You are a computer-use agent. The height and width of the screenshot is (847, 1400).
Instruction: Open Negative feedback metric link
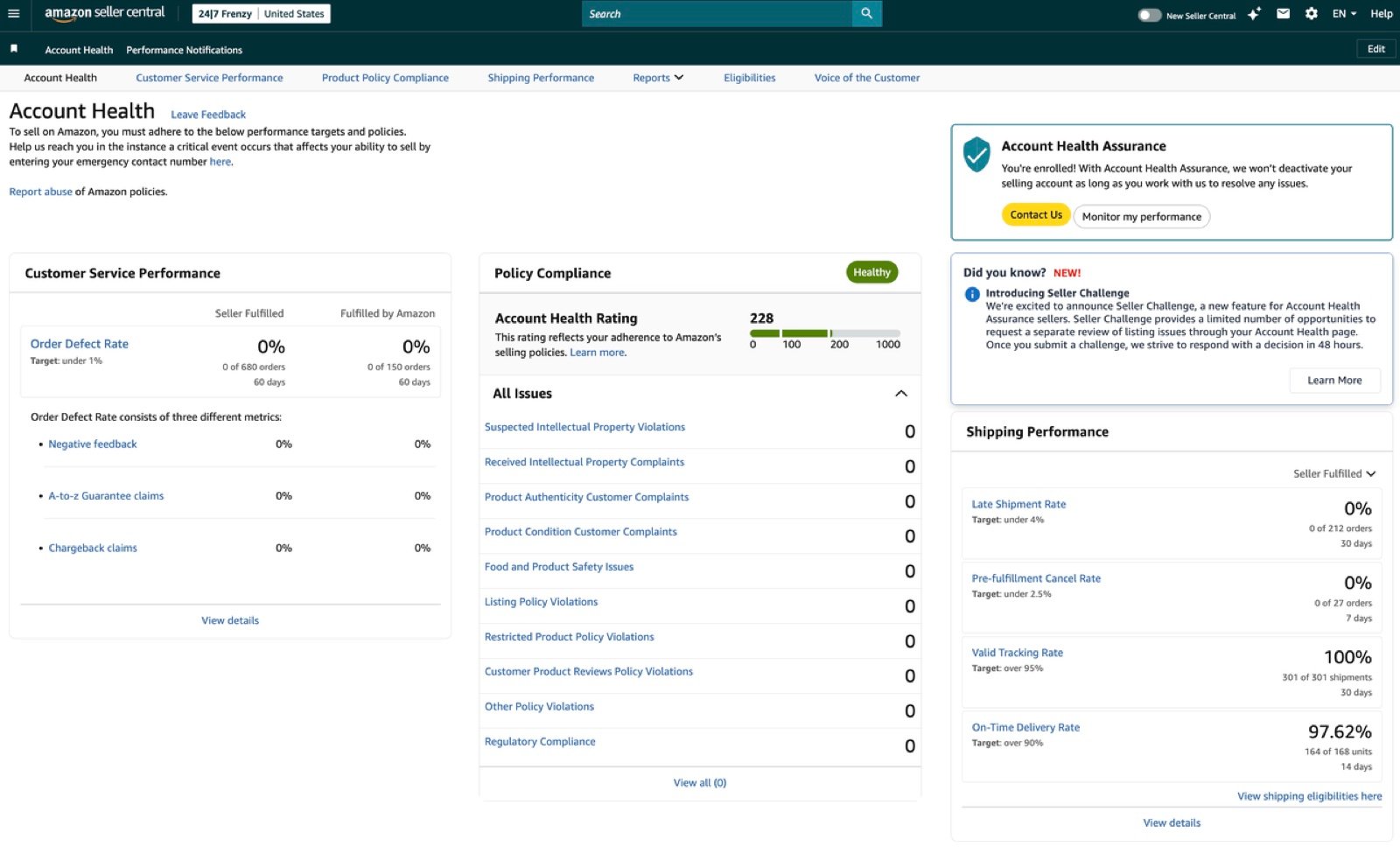93,444
